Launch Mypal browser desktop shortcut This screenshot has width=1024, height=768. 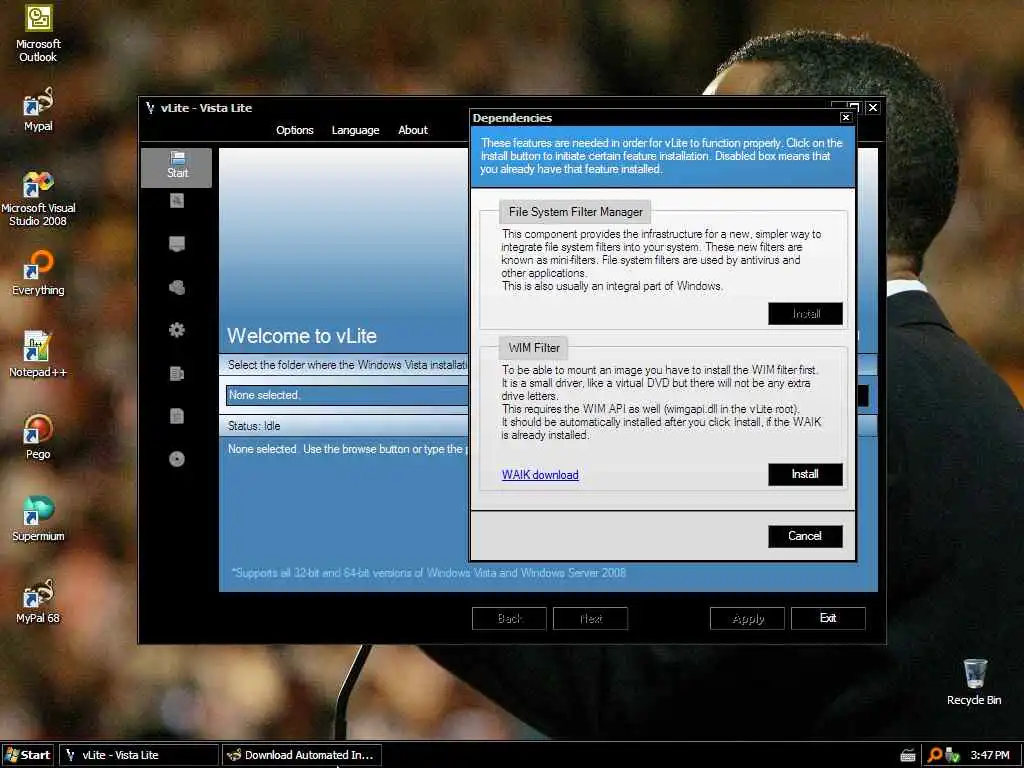click(38, 110)
